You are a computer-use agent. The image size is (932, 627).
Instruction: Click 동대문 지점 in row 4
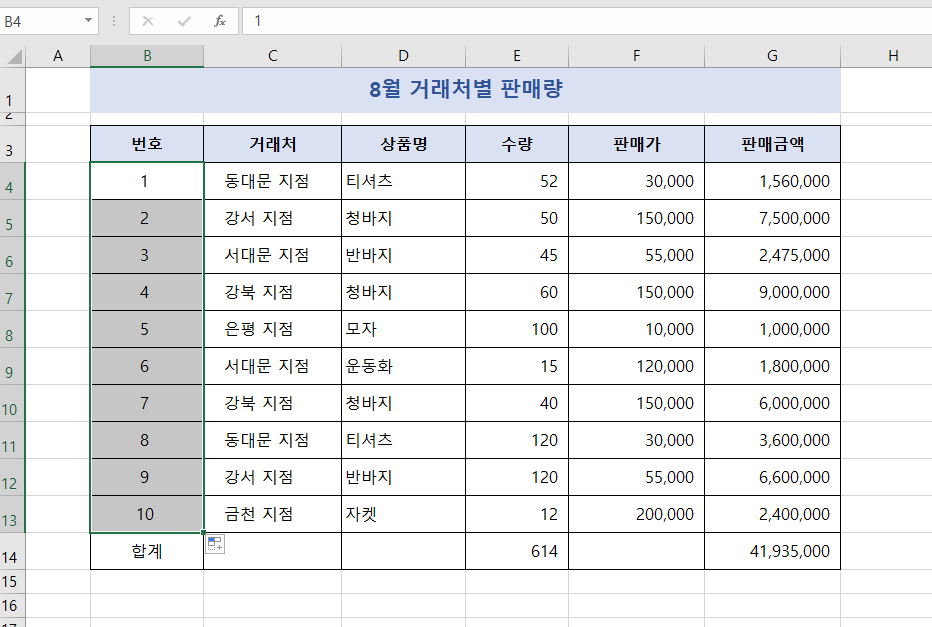272,181
